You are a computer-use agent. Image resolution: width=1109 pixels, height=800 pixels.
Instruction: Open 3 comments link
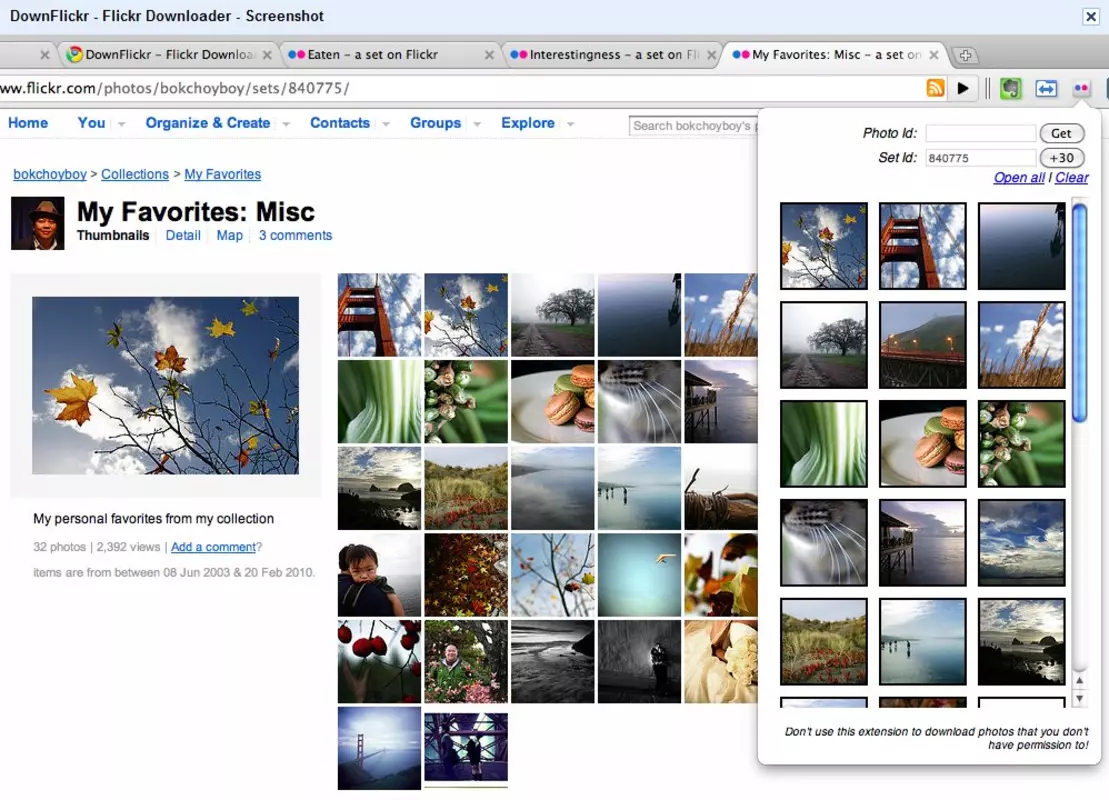click(x=295, y=236)
